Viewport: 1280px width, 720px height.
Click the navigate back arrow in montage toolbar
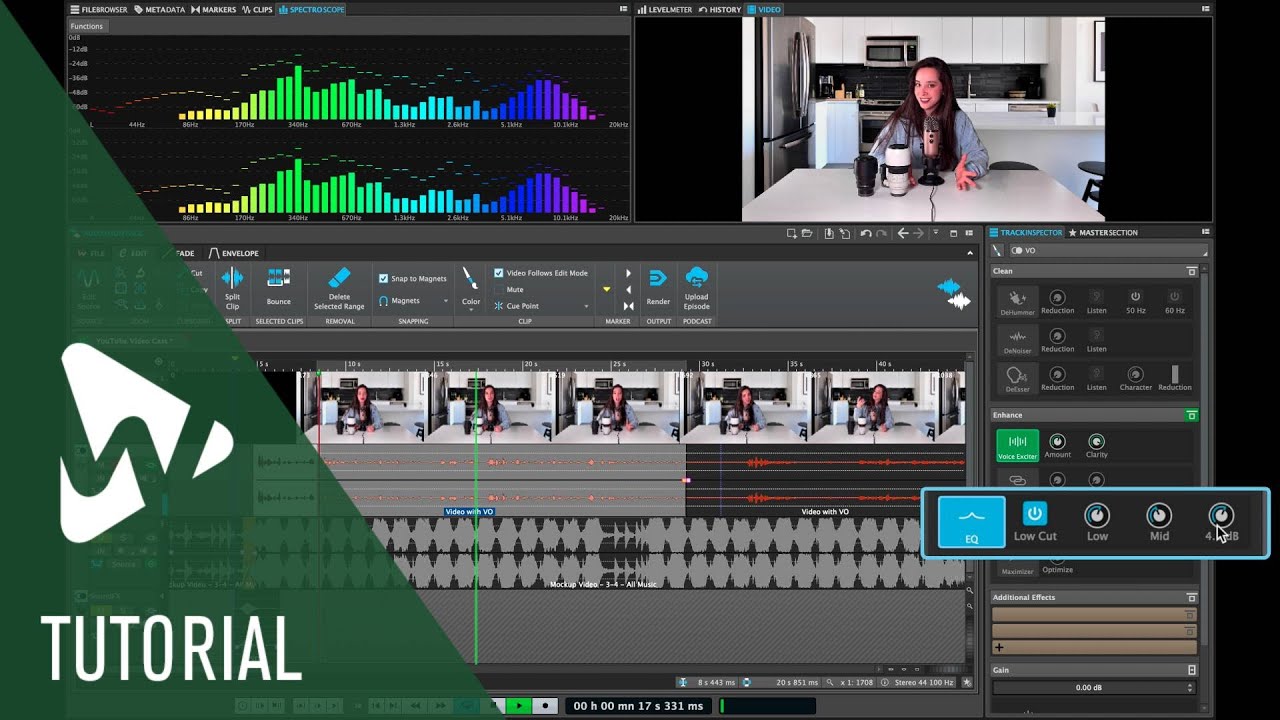click(x=903, y=233)
